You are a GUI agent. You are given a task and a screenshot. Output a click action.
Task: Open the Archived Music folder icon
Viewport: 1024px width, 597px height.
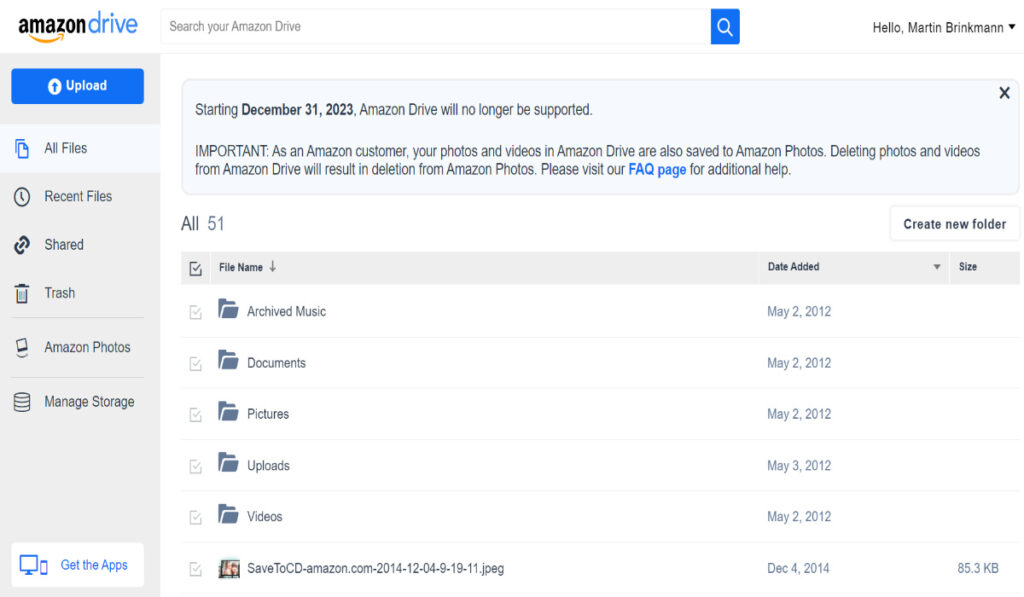[228, 308]
